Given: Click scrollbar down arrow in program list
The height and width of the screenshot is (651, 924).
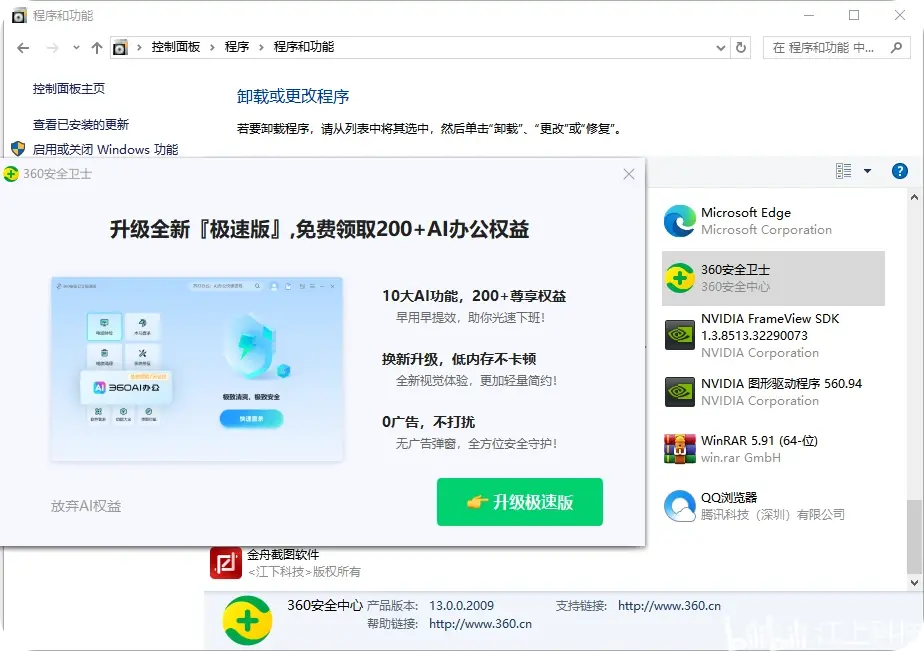Looking at the screenshot, I should (x=914, y=583).
